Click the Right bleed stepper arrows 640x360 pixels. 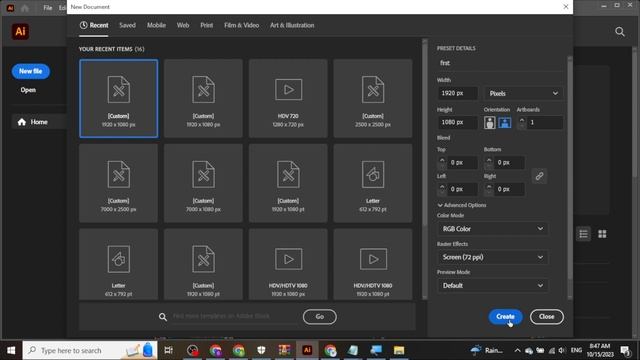[x=489, y=189]
